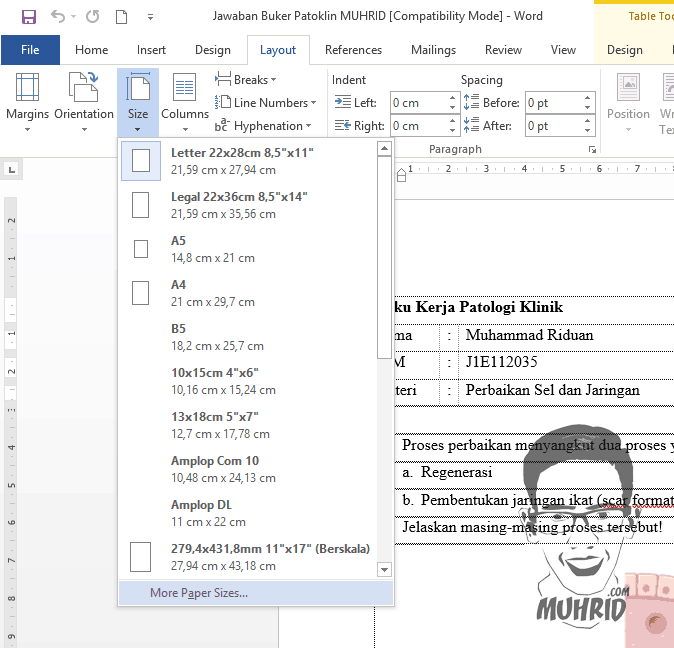Open the Review tab

click(x=503, y=50)
